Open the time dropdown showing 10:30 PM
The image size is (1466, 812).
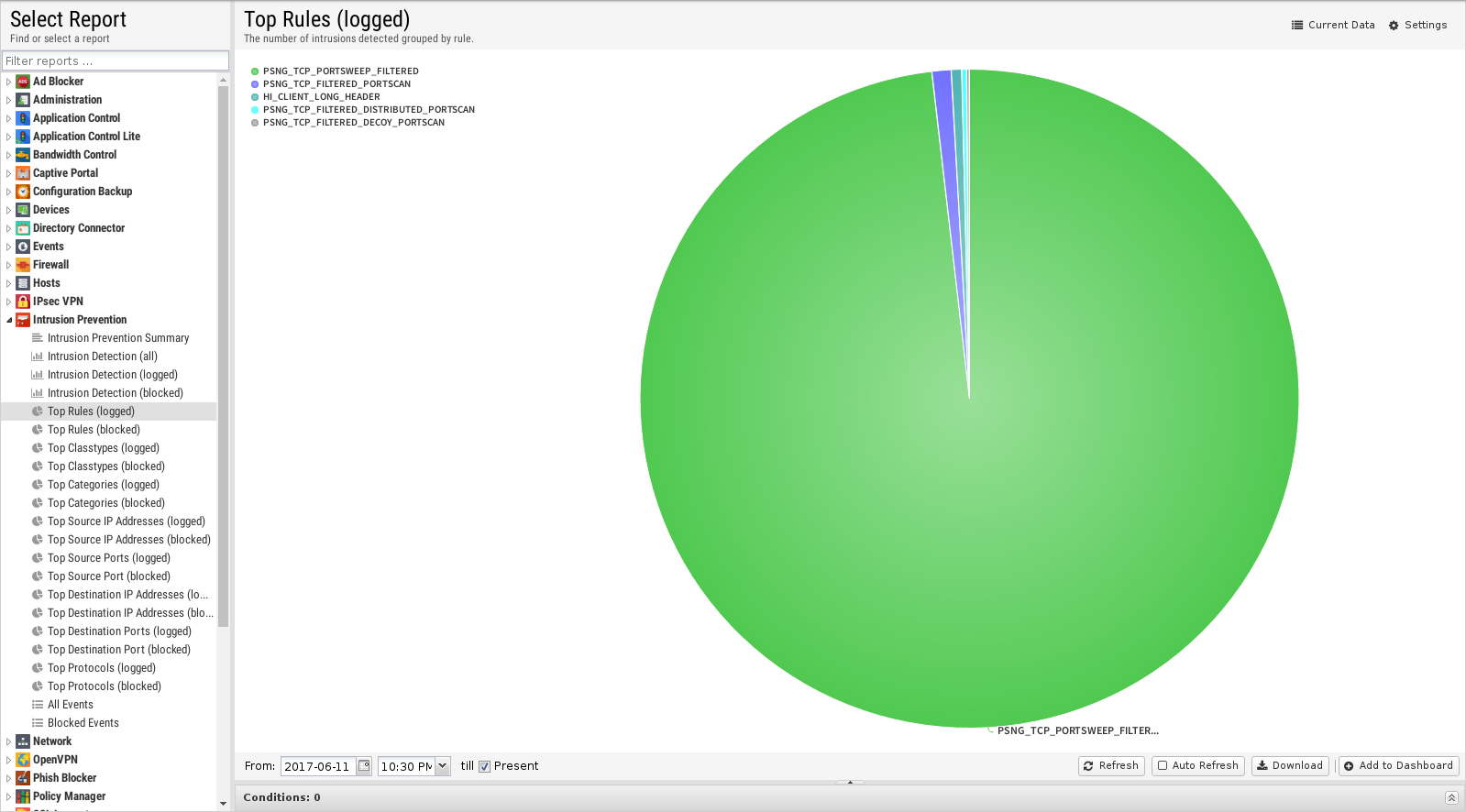443,766
